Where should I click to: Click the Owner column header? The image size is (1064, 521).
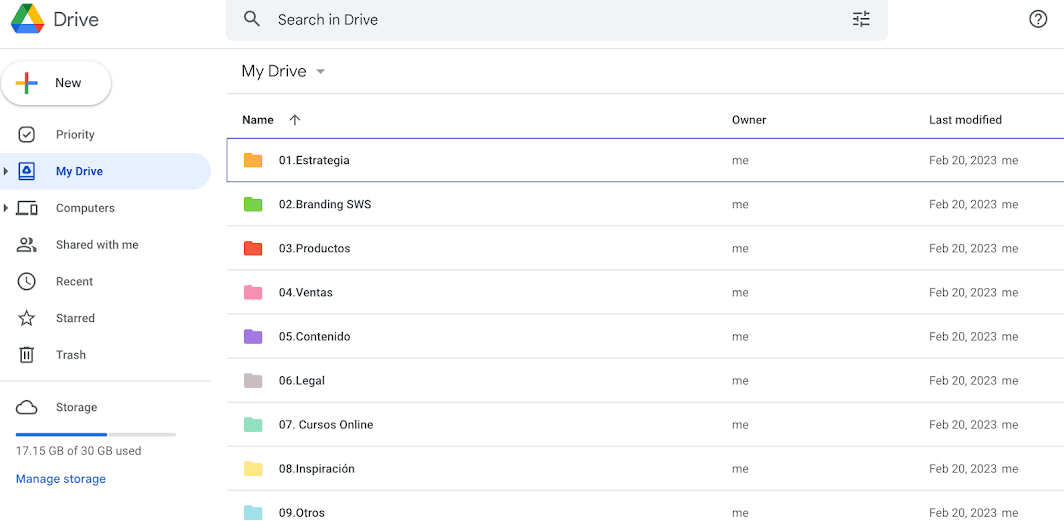click(x=748, y=120)
